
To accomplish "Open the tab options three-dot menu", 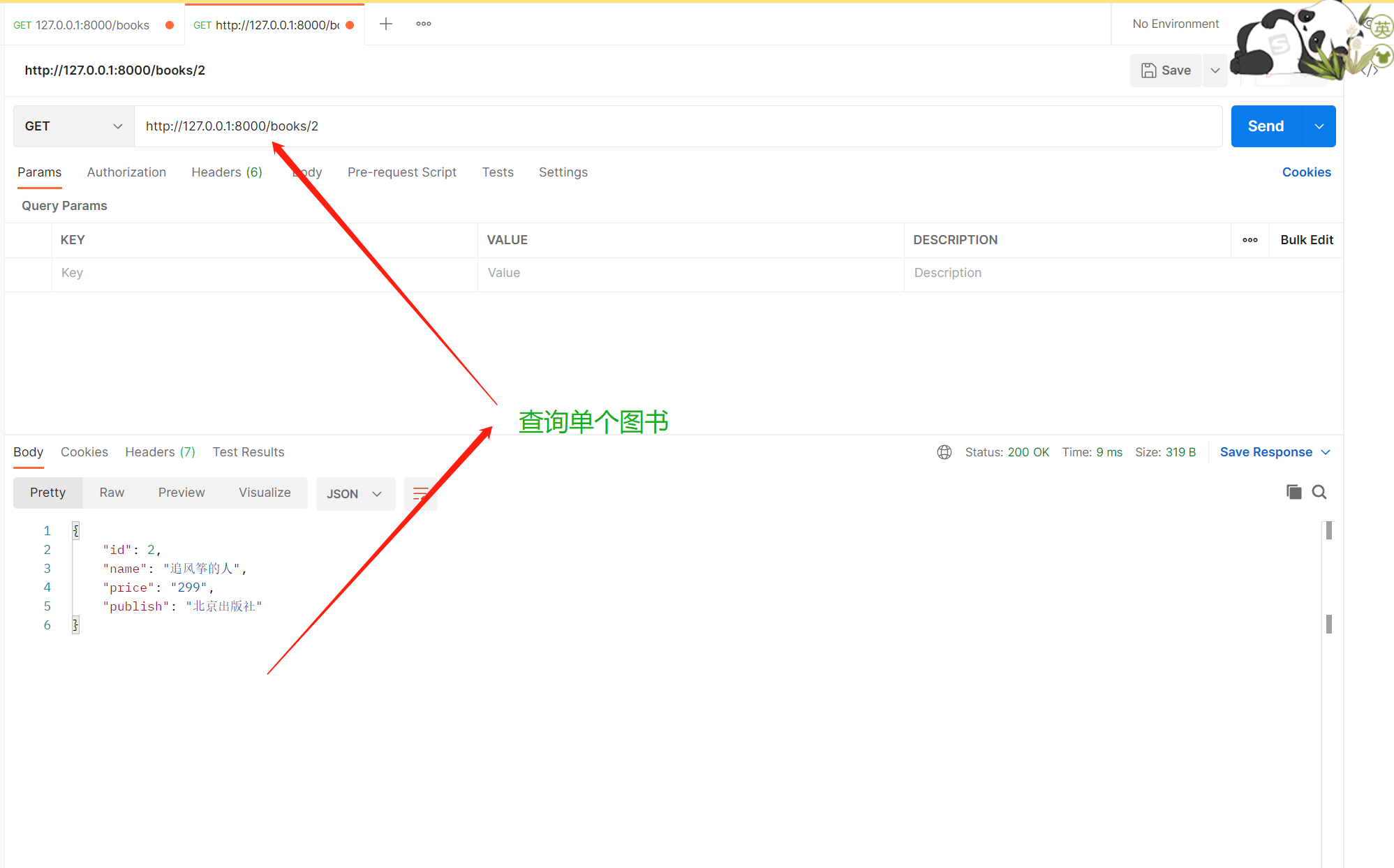I will coord(423,24).
